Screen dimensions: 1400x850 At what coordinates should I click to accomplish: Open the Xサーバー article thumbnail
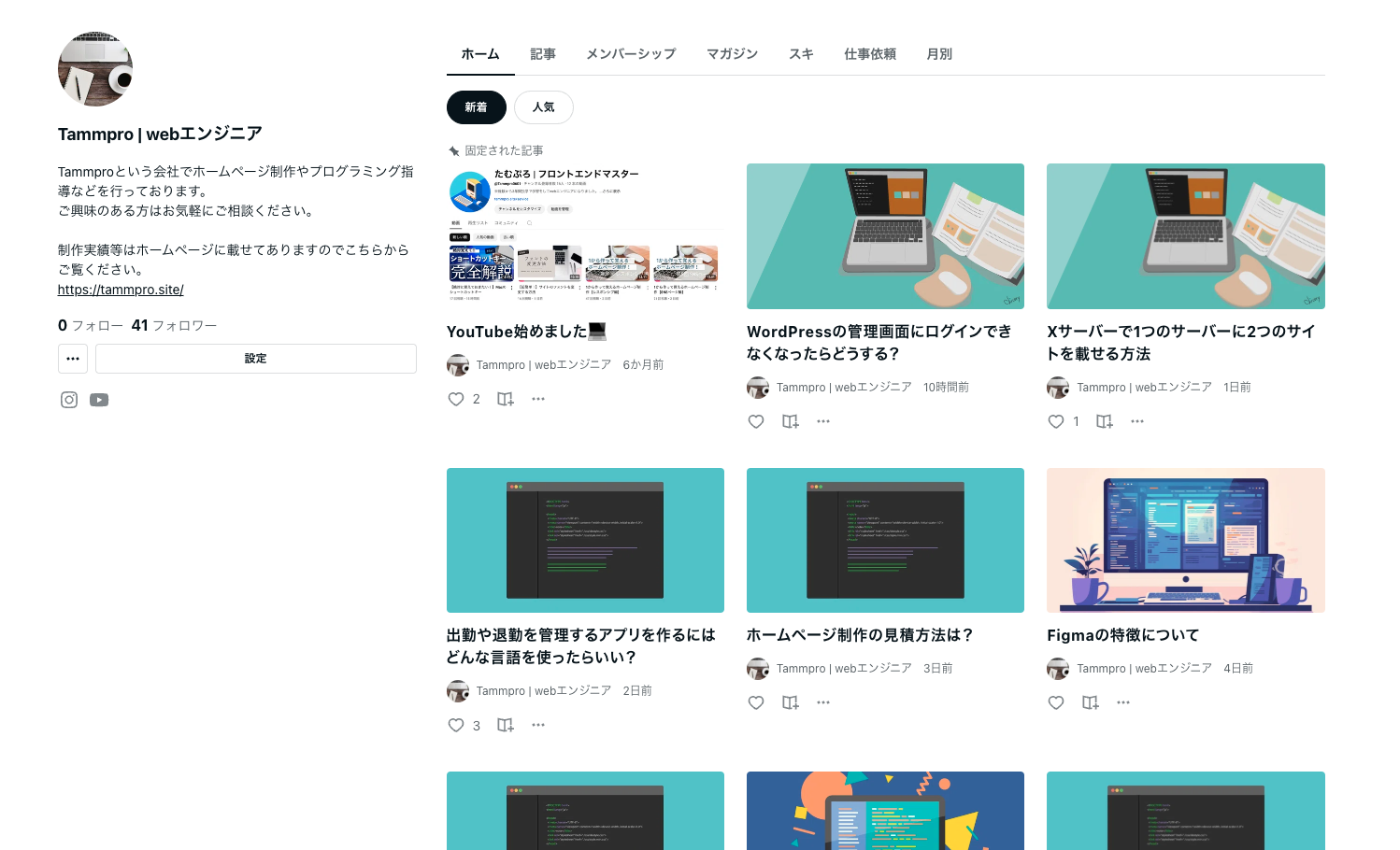coord(1186,236)
